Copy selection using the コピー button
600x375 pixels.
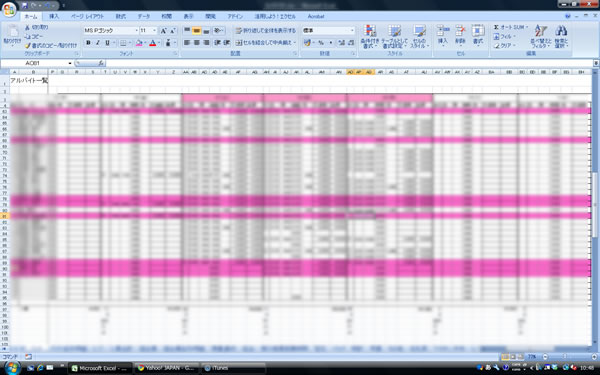point(34,36)
